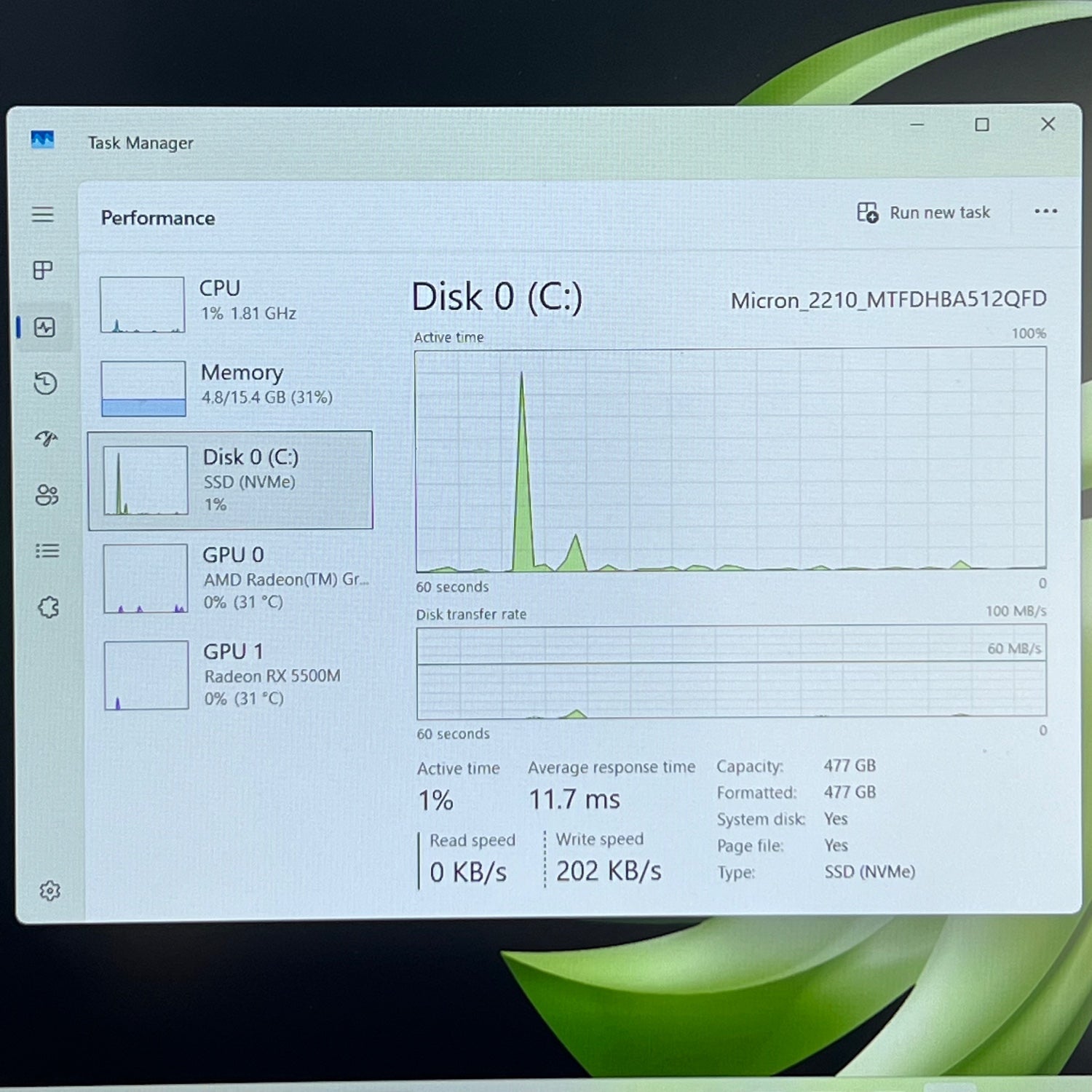Image resolution: width=1092 pixels, height=1092 pixels.
Task: Open the three-dot more options menu
Action: pos(1045,212)
